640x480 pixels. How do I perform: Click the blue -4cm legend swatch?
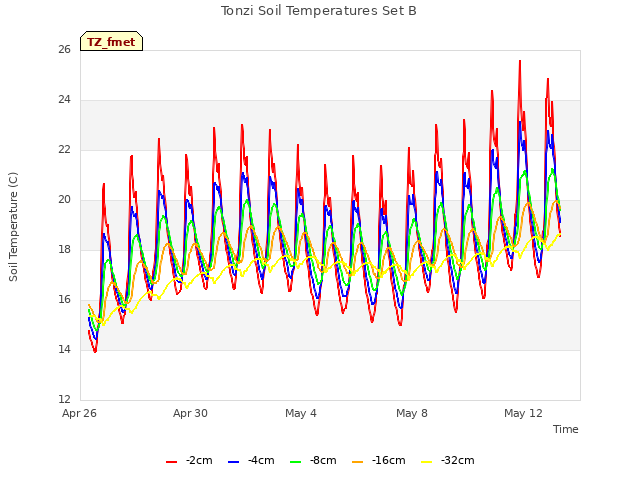click(233, 462)
